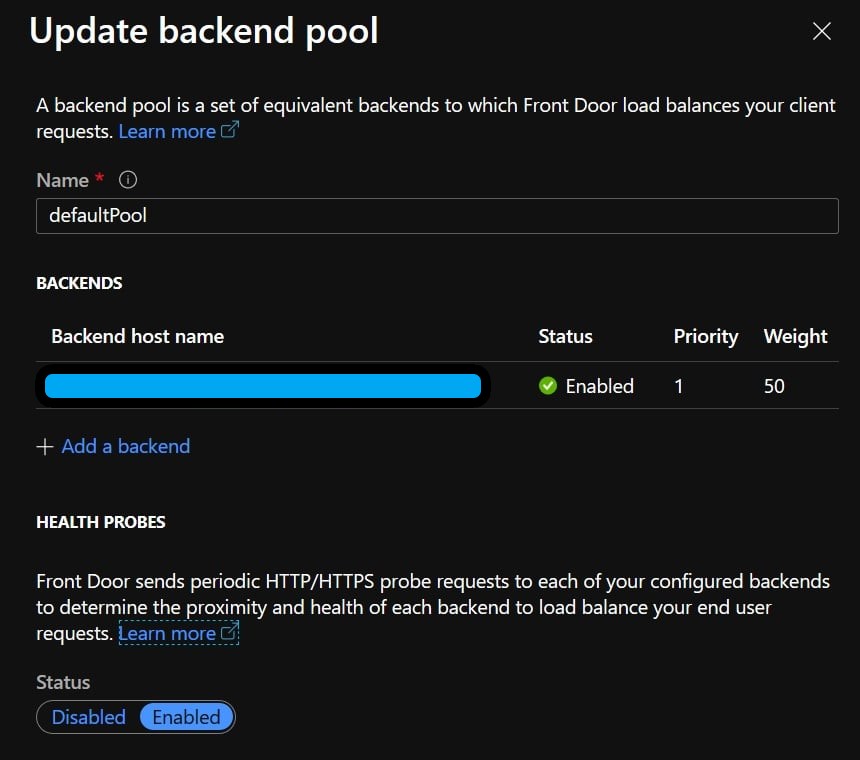Click the Weight column header

click(795, 337)
